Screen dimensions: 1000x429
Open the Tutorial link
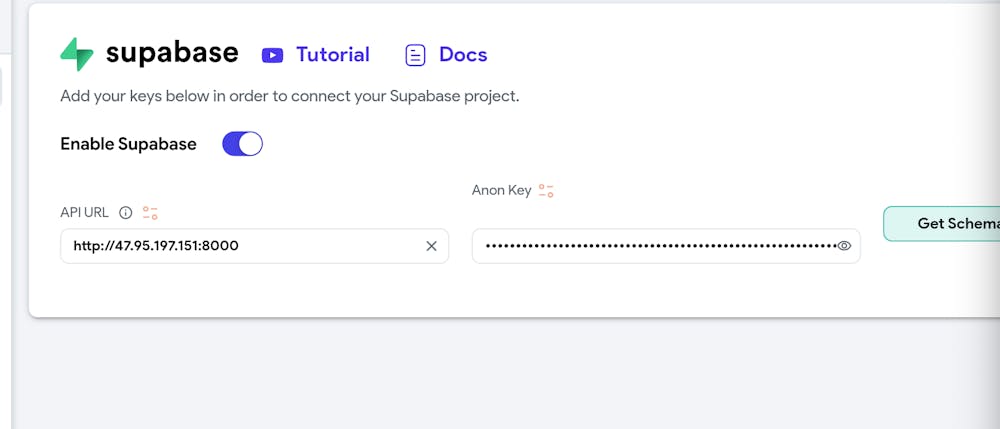click(x=332, y=55)
